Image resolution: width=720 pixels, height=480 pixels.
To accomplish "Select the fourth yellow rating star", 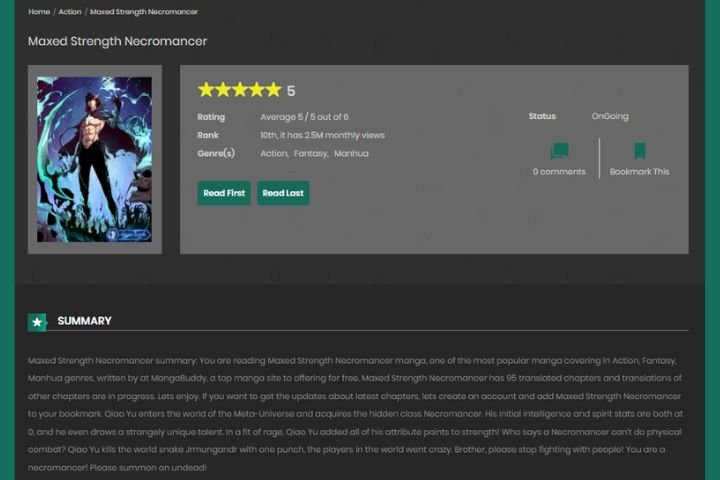I will (257, 90).
